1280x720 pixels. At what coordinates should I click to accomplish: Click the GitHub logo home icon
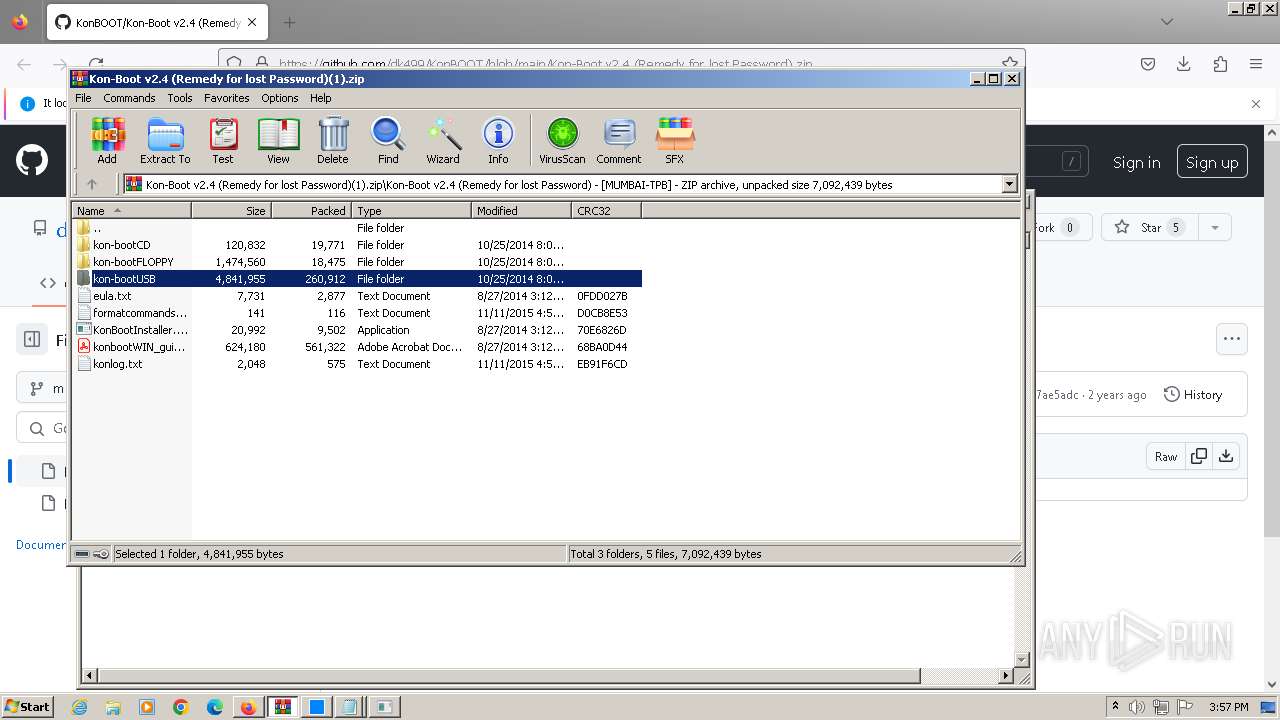pyautogui.click(x=32, y=161)
